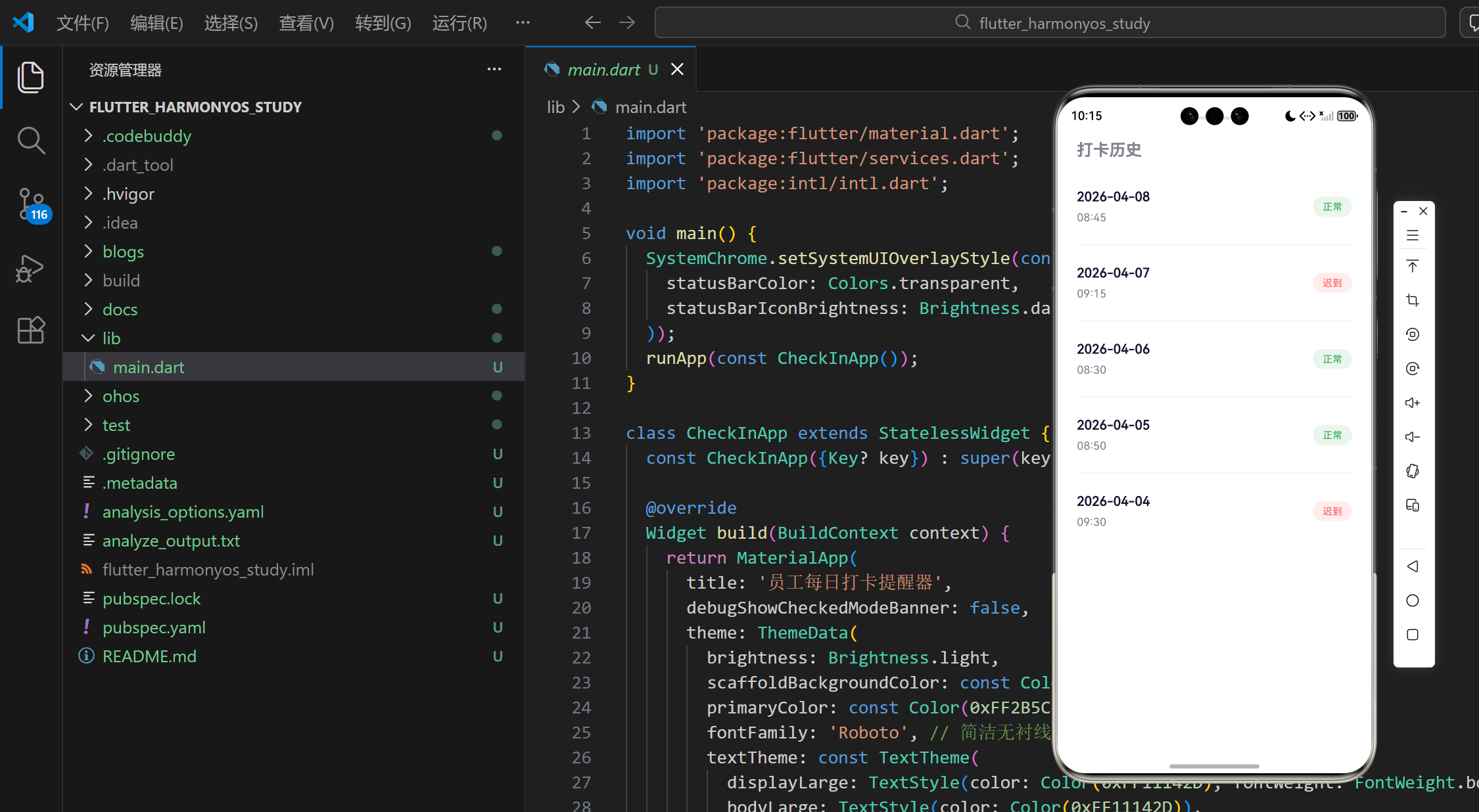Open analysis_options.yaml file
Screen dimensions: 1479x812
pos(183,512)
